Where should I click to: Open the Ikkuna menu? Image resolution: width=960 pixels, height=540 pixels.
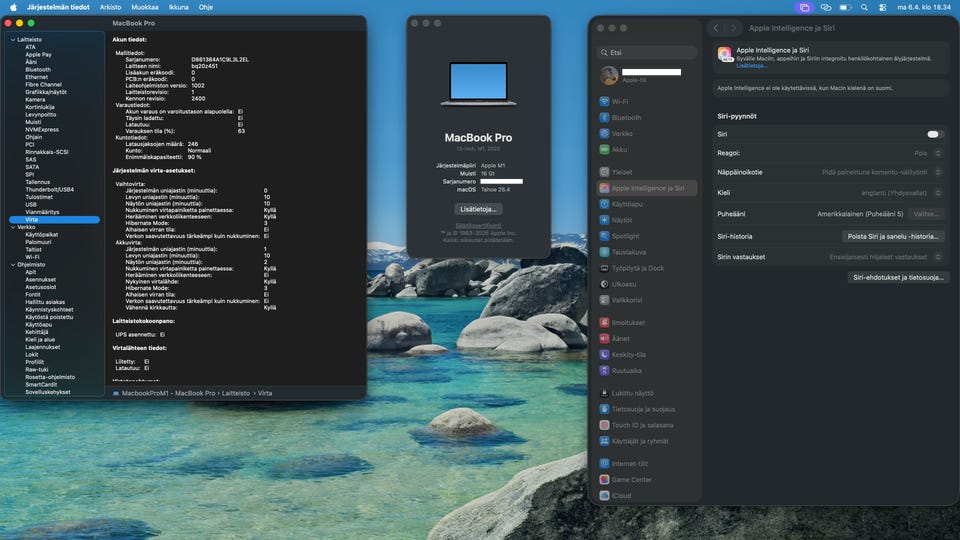pyautogui.click(x=179, y=7)
